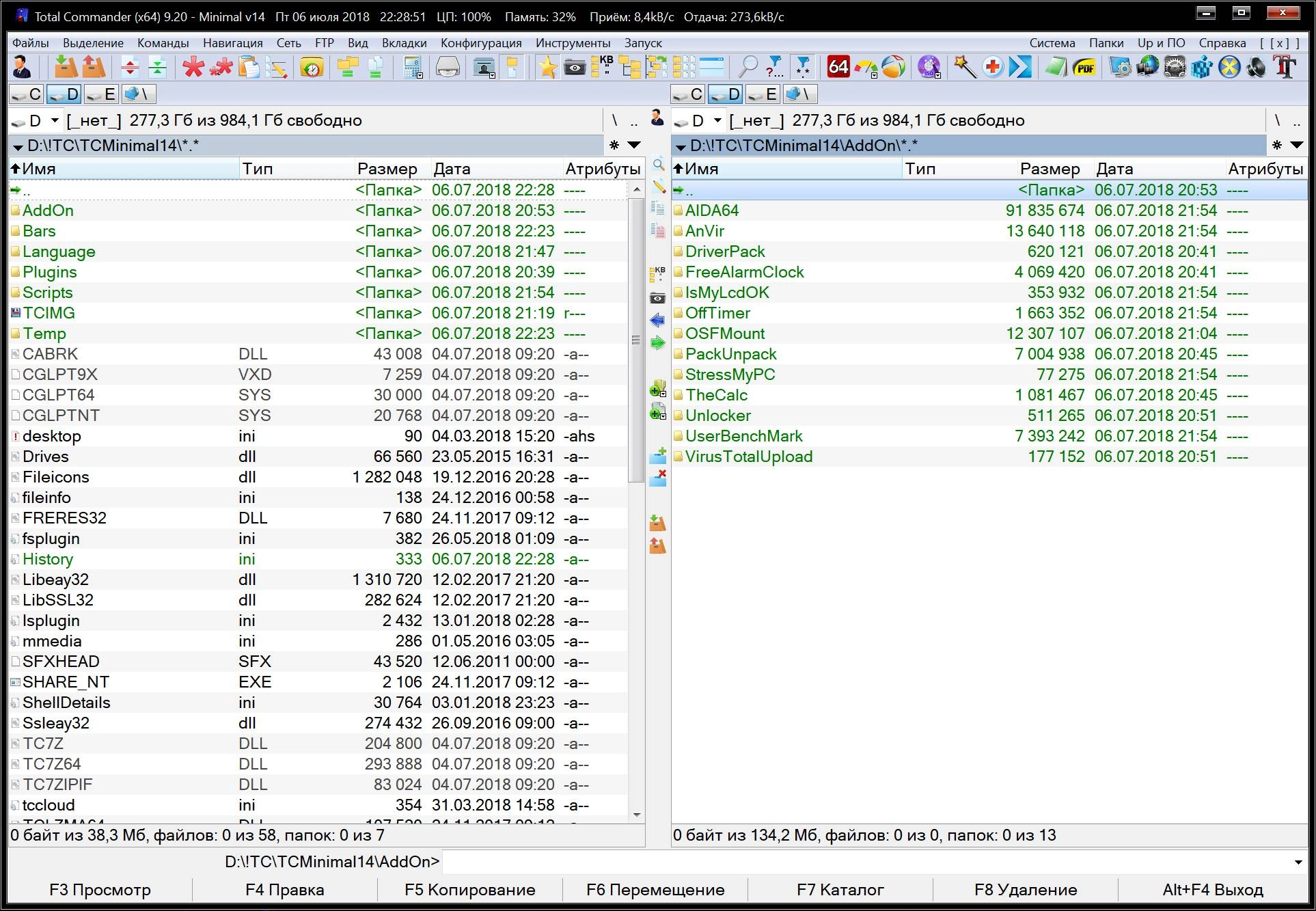The width and height of the screenshot is (1316, 911).
Task: Click the unpack files box icon in top toolbar
Action: [94, 67]
